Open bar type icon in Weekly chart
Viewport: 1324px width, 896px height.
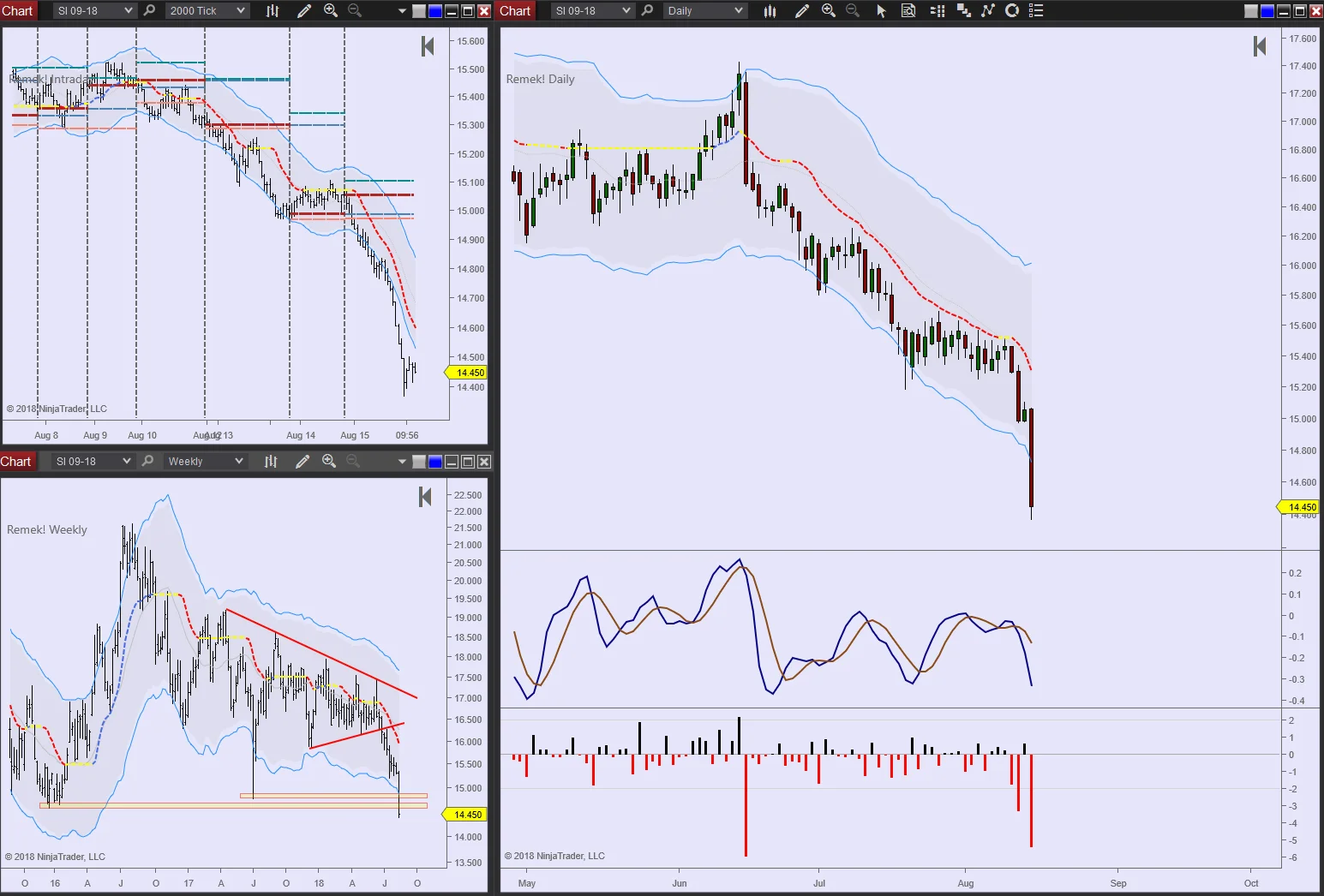[x=271, y=462]
